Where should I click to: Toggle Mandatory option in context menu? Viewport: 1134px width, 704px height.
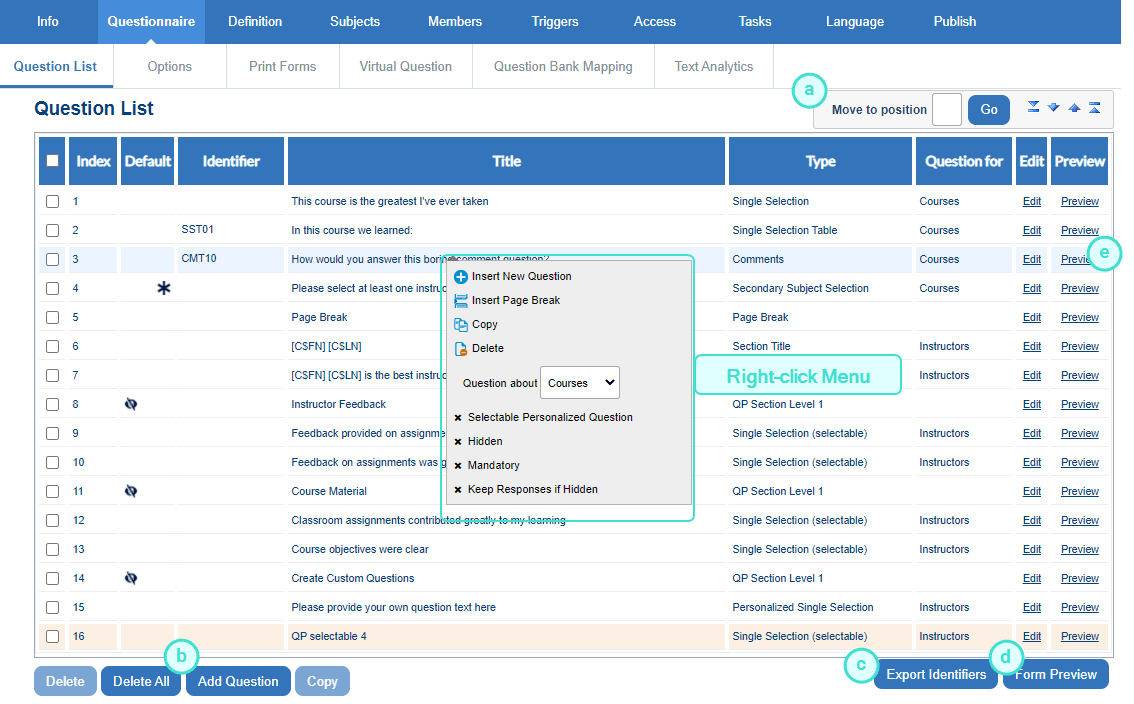point(487,465)
